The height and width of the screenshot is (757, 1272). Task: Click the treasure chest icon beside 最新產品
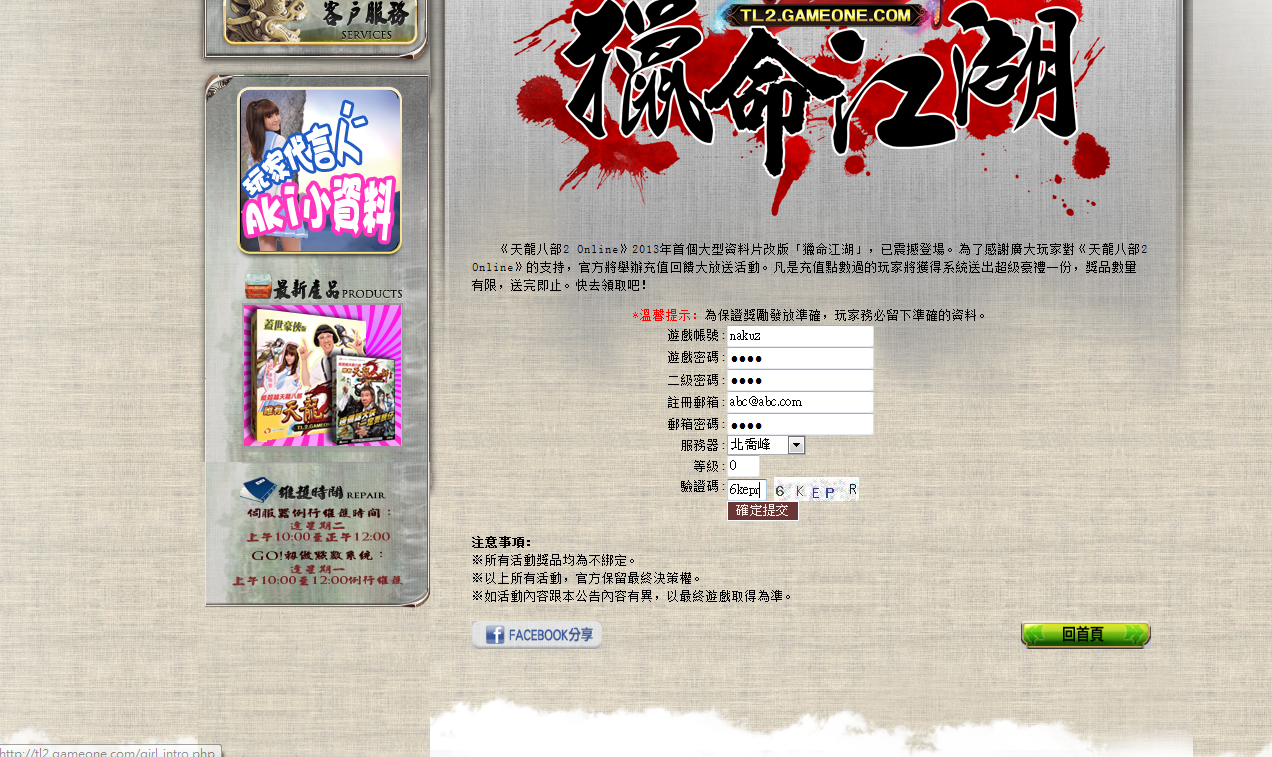258,288
